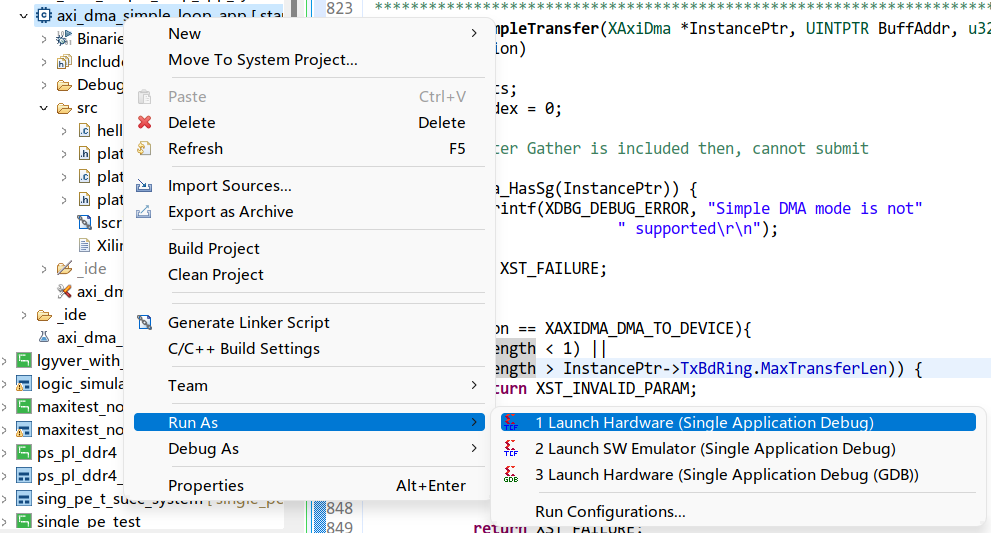Click the axi_dm .prj wrench icon
The width and height of the screenshot is (991, 533).
tap(64, 291)
